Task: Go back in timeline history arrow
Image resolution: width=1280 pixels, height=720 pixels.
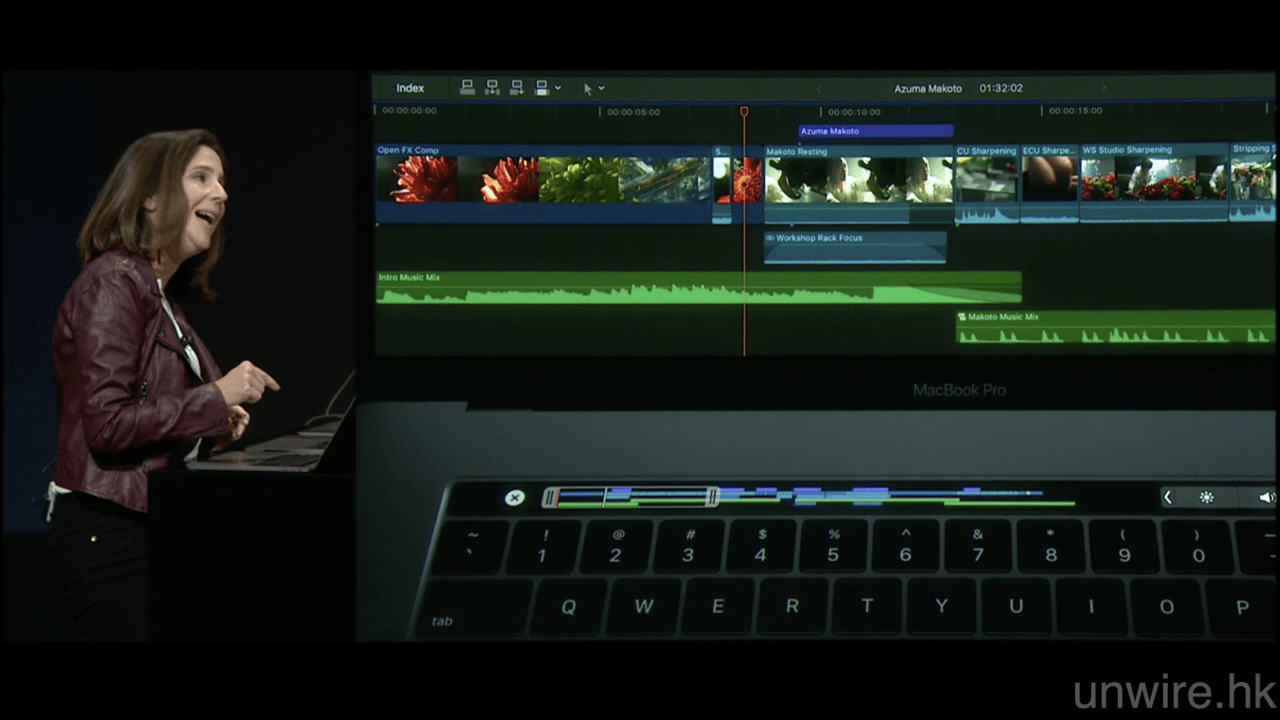Action: [818, 89]
